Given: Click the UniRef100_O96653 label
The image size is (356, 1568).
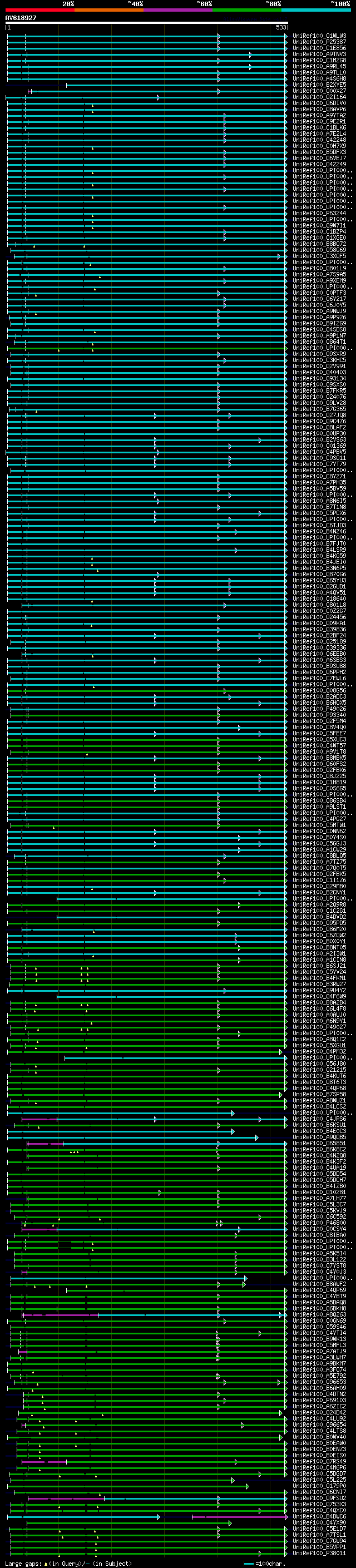Looking at the screenshot, I should [319, 1382].
